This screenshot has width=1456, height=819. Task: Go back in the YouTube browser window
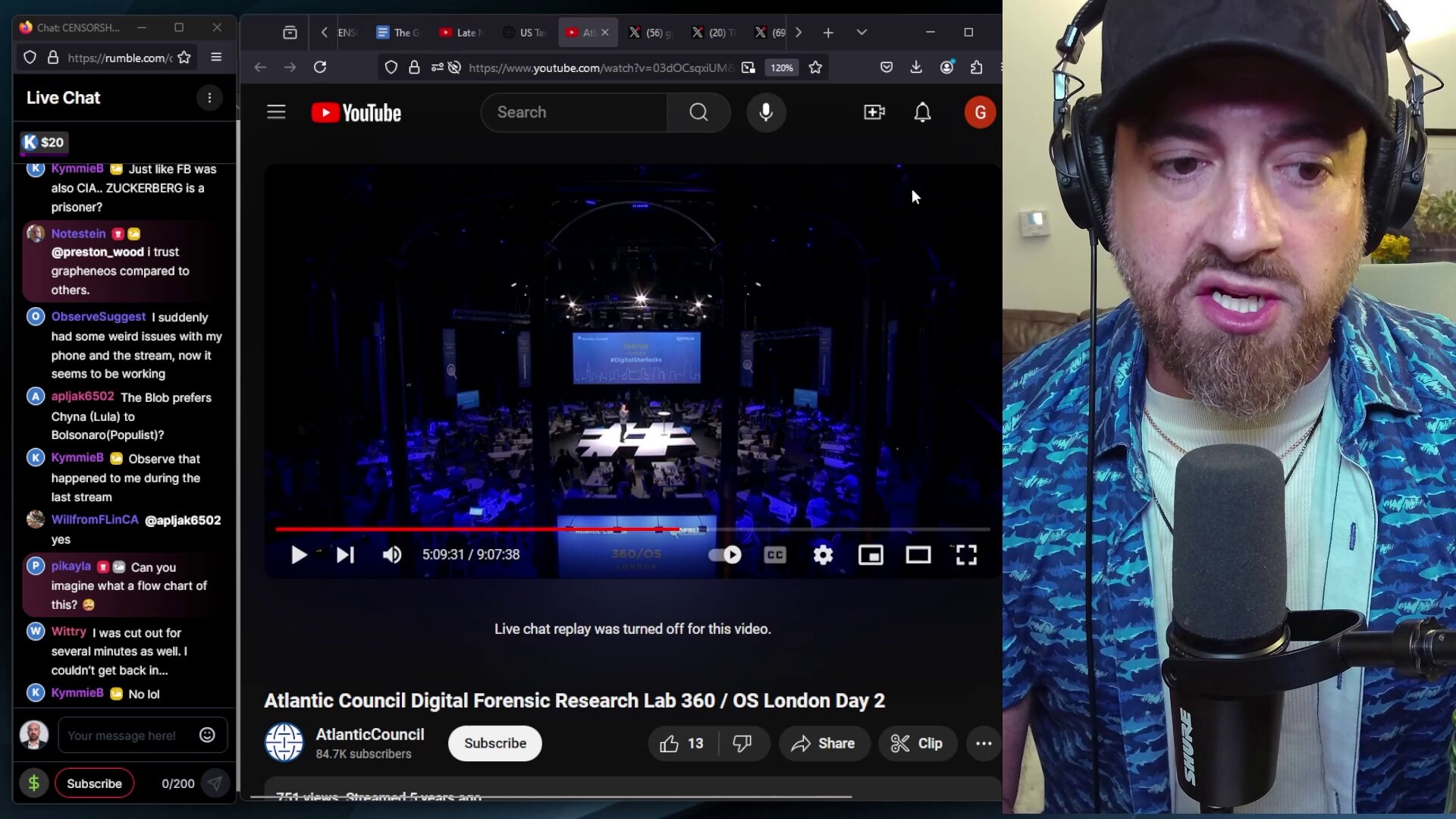tap(260, 67)
